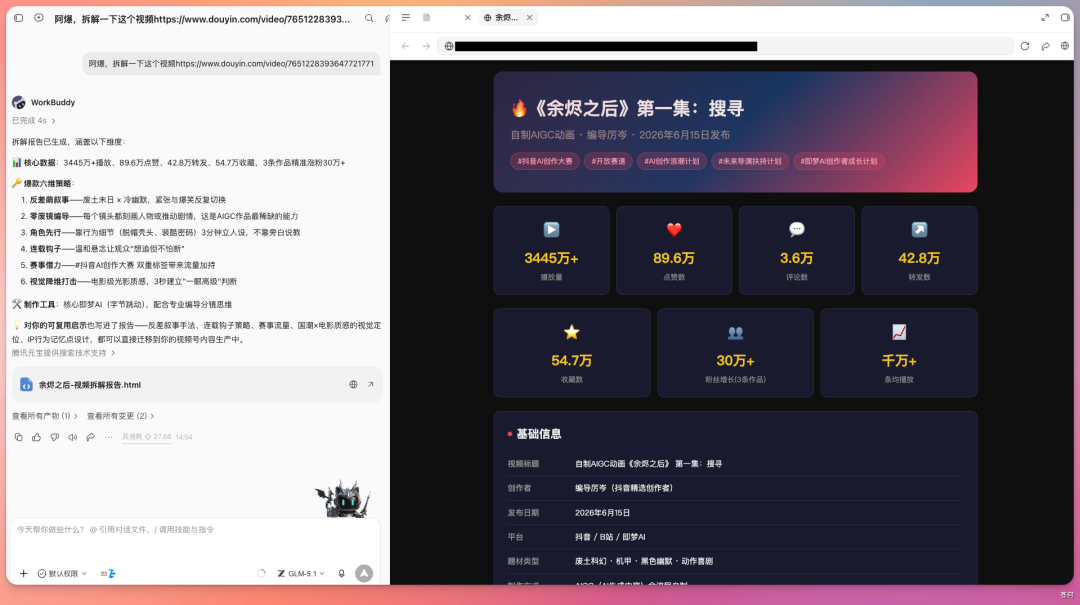This screenshot has width=1080, height=605.
Task: Open the 余烬之后-视频拆解报告.html file card
Action: click(196, 384)
